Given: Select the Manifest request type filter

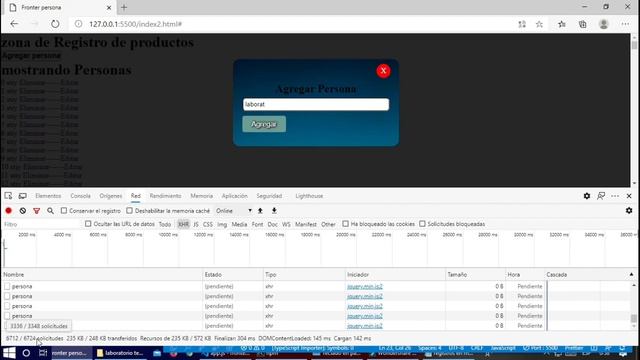Looking at the screenshot, I should 306,224.
